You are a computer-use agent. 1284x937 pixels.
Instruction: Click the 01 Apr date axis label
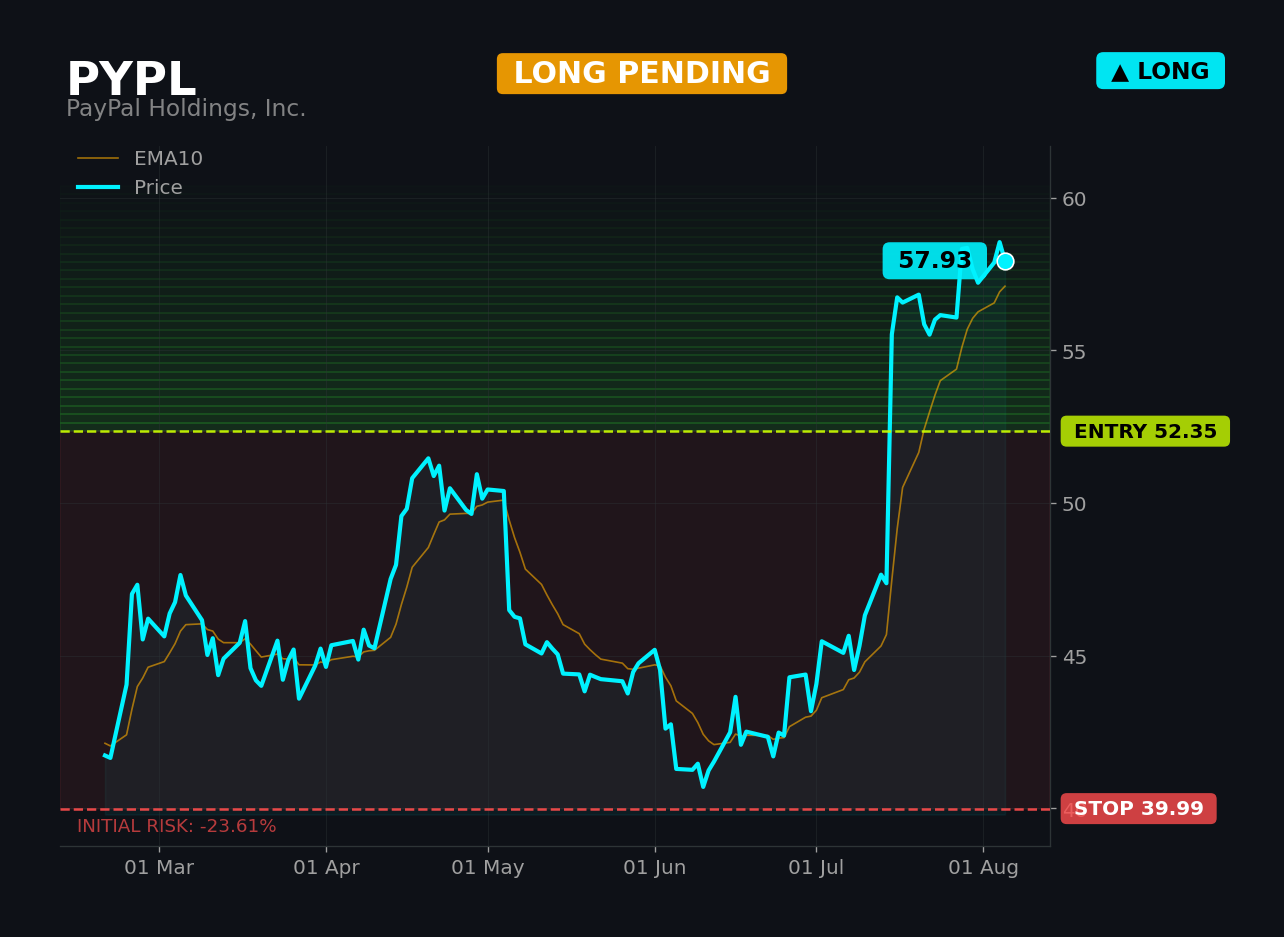pyautogui.click(x=326, y=868)
